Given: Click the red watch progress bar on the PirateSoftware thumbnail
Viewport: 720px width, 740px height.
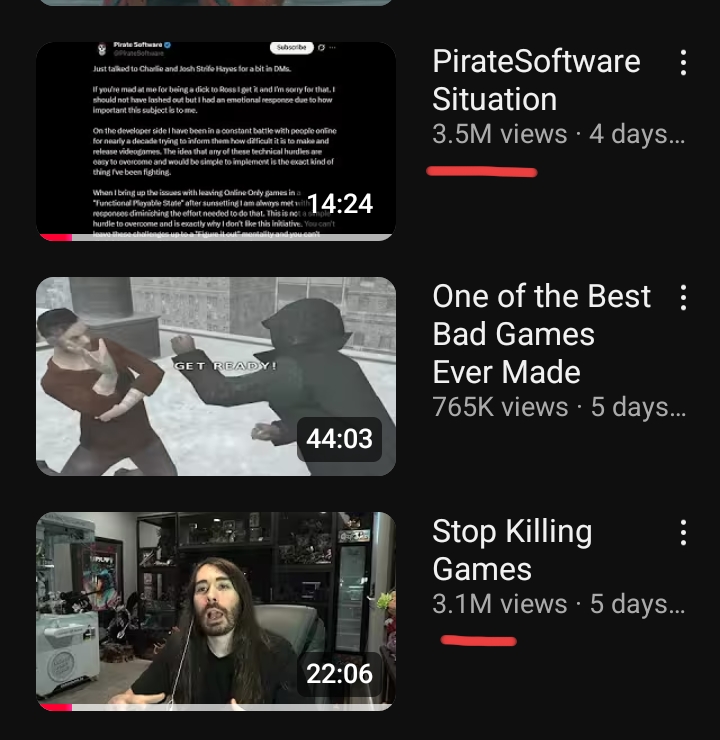Looking at the screenshot, I should pos(56,237).
